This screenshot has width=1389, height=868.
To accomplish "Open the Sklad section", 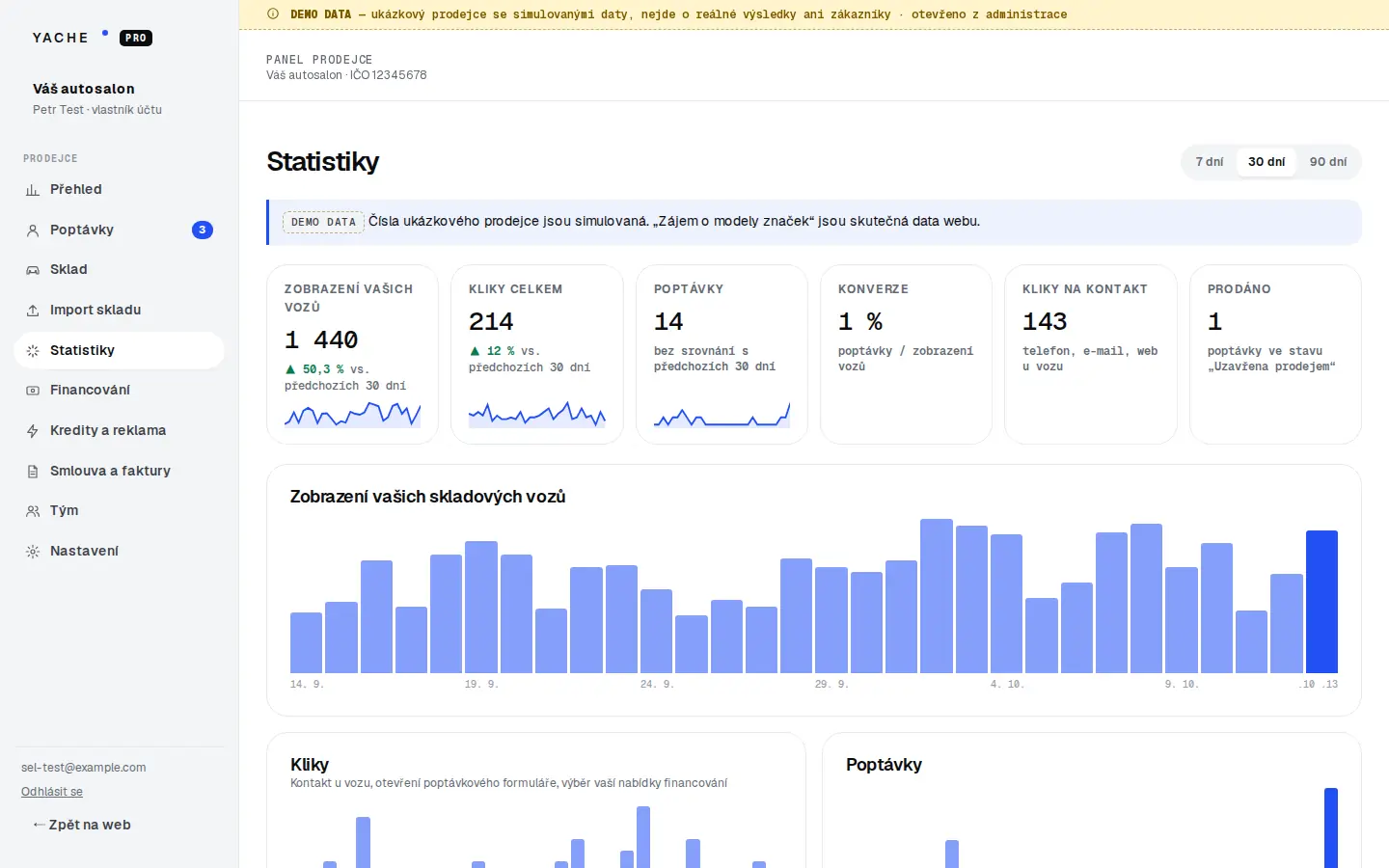I will point(119,270).
